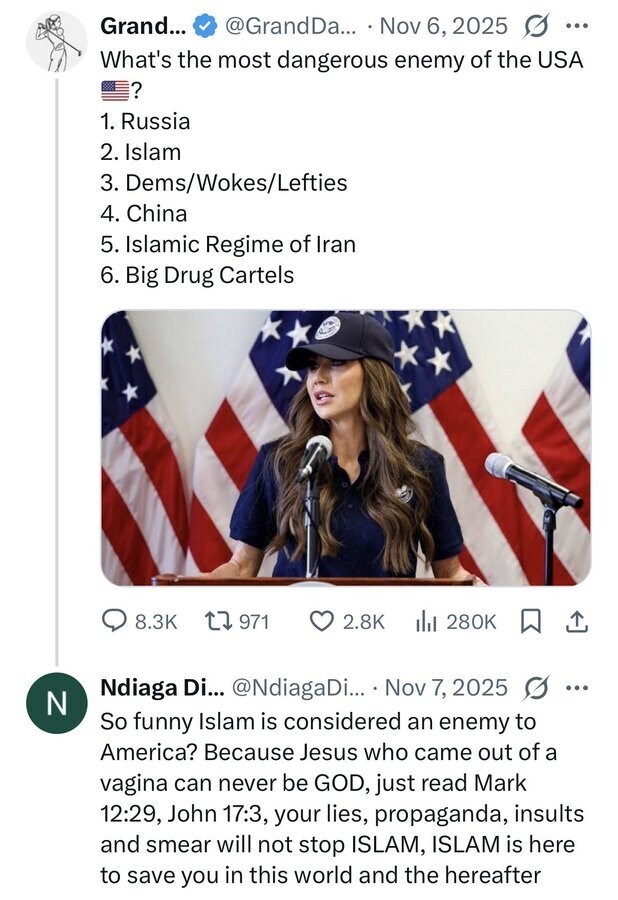Like the post with 2.8K likes
Screen dimensions: 618x900
coord(322,621)
